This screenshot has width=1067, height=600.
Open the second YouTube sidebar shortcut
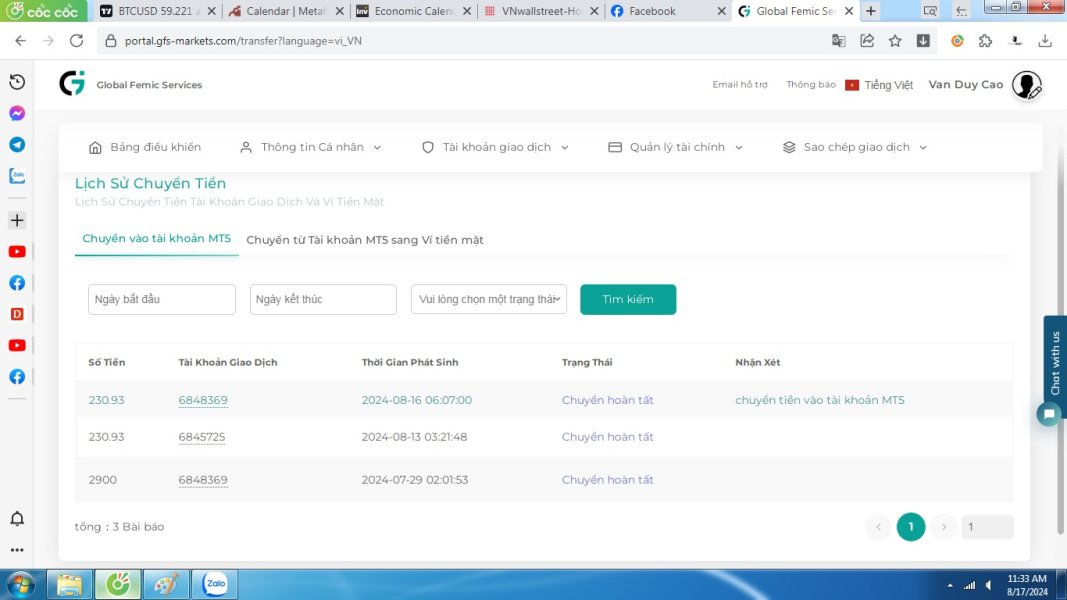click(17, 346)
